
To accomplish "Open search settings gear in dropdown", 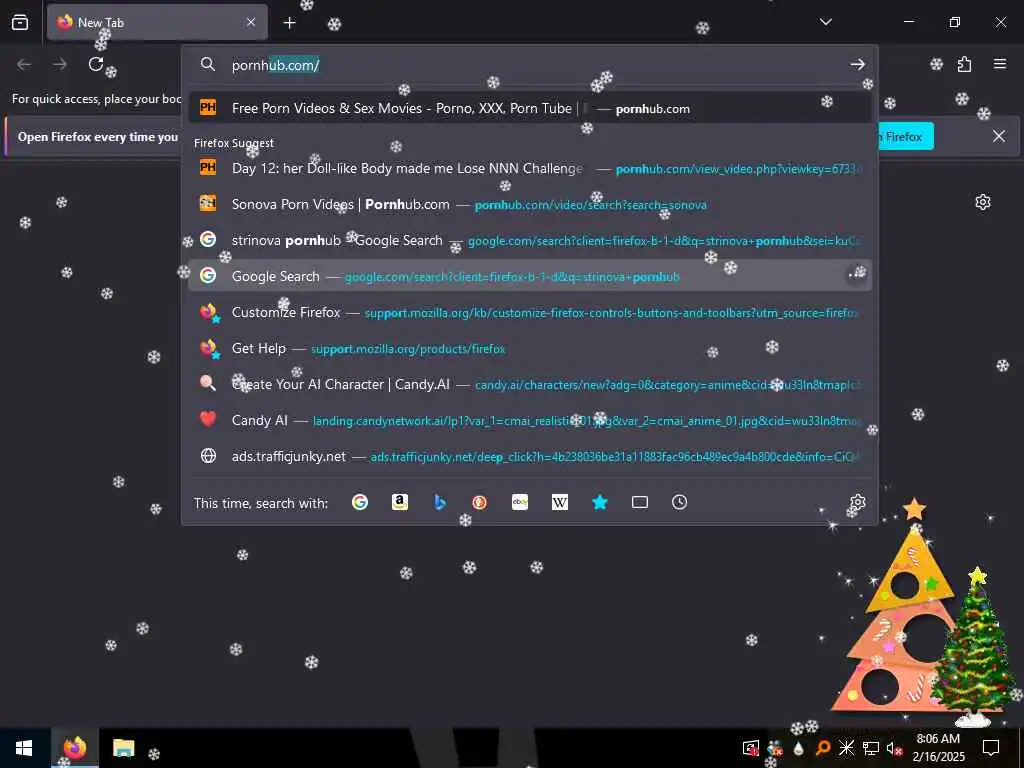I will [x=857, y=502].
